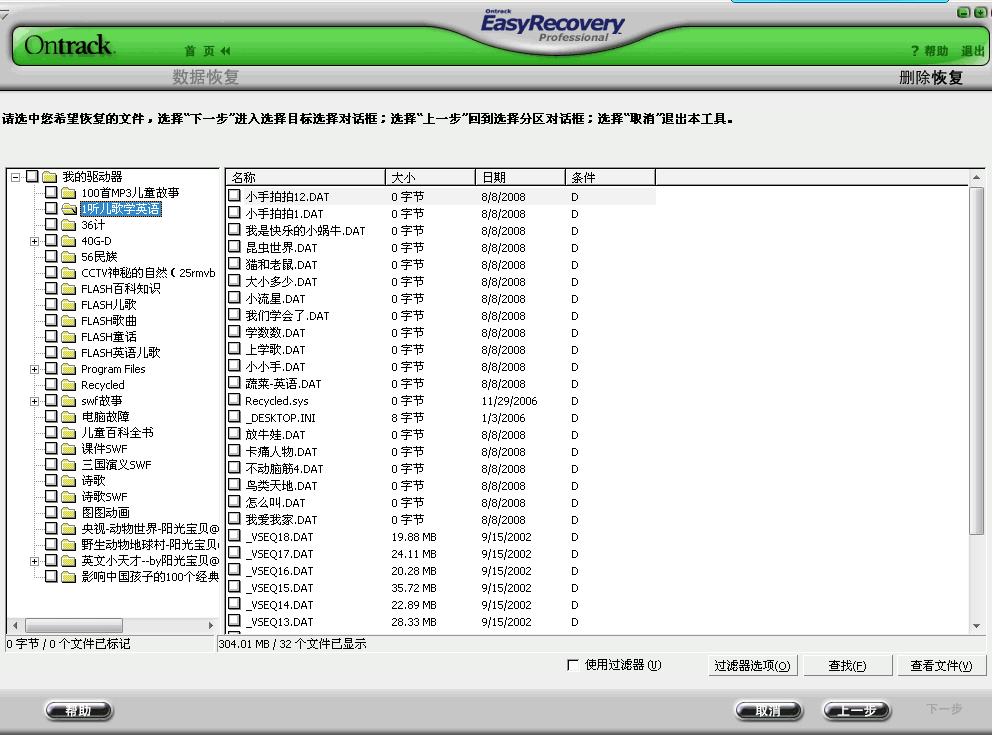Tick the checkbox for Recycled.sys
Viewport: 992px width, 735px height.
[x=235, y=401]
